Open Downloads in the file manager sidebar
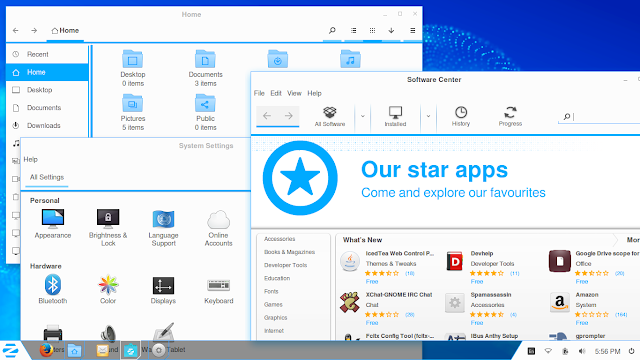Screen dimensions: 640x360 click(47, 126)
